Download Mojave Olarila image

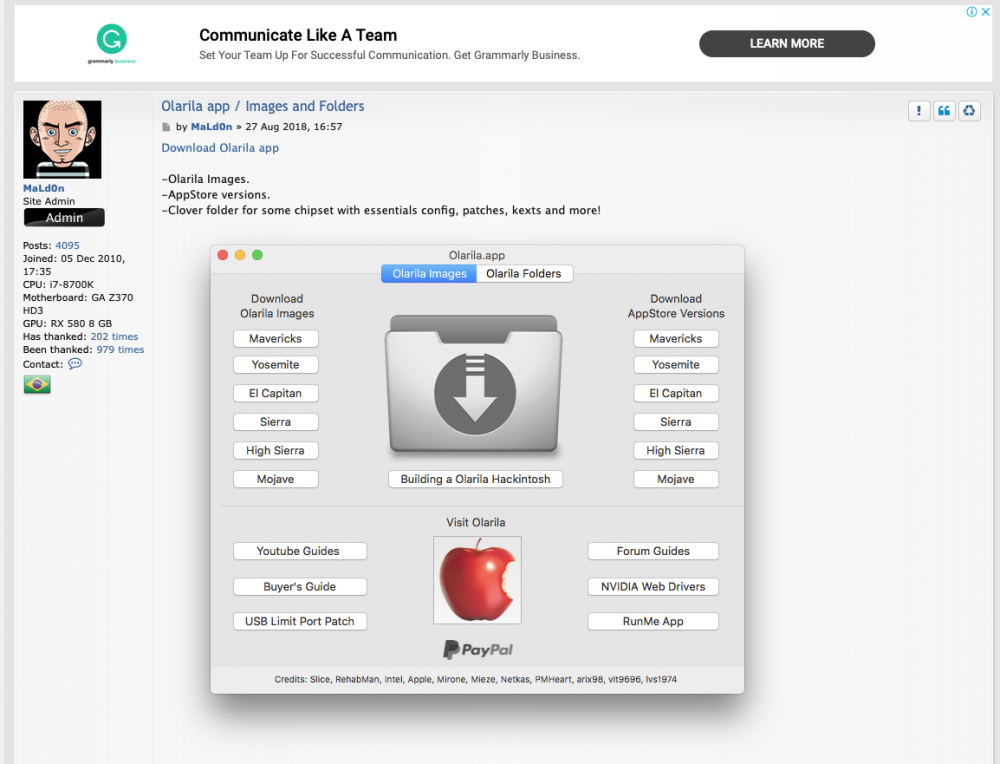[276, 479]
